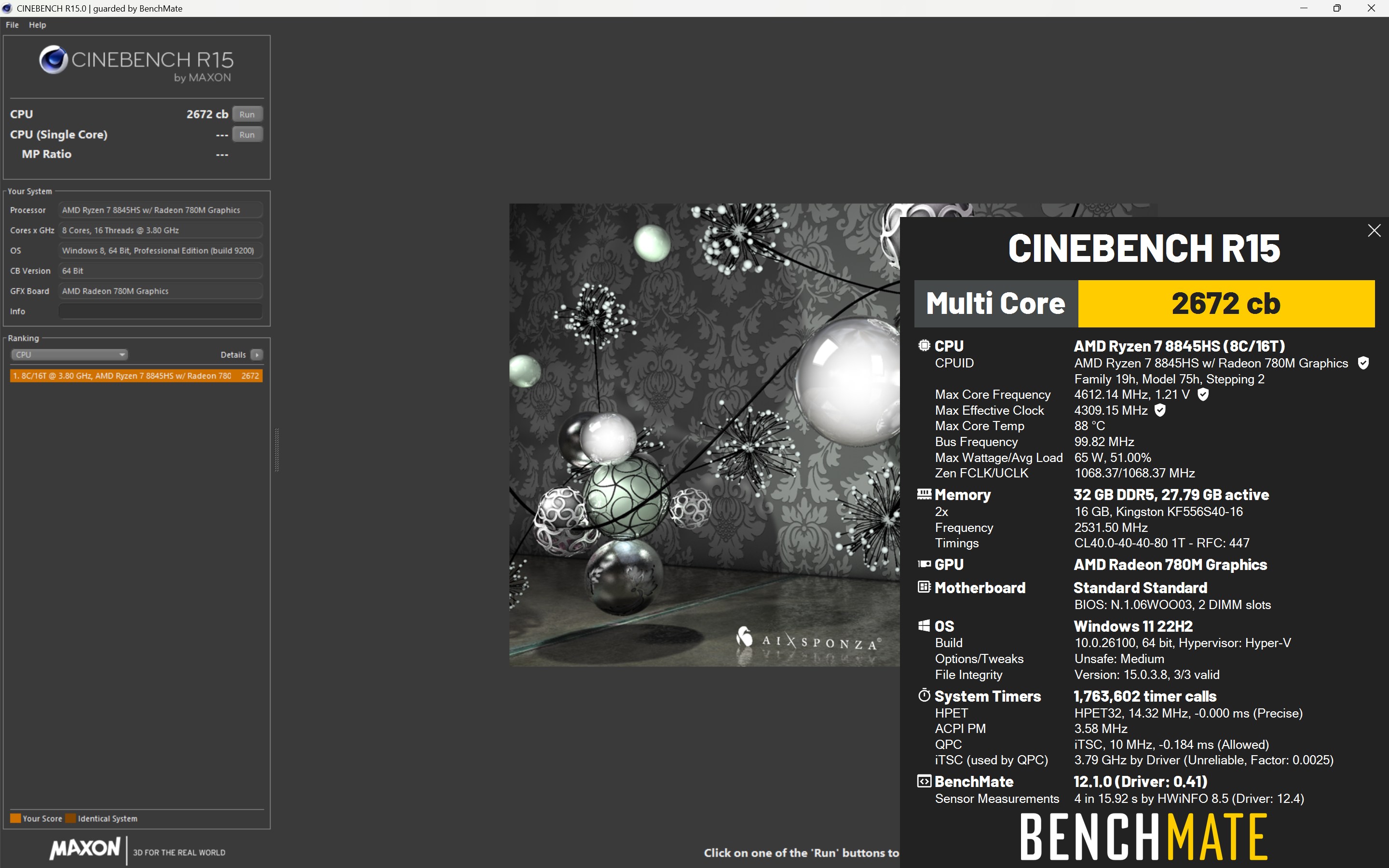Click the Windows 11 22H2 OS text
The width and height of the screenshot is (1389, 868).
pyautogui.click(x=1133, y=626)
